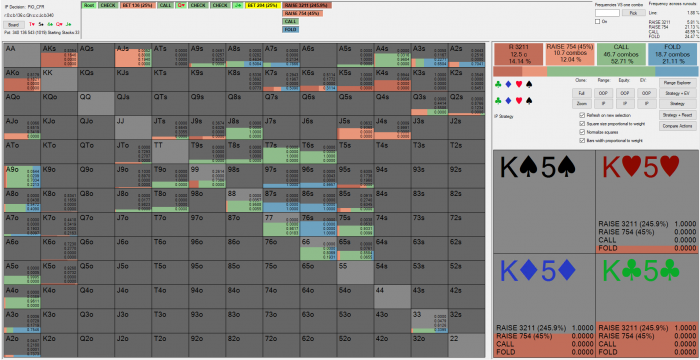Open the Range Explorer

(x=678, y=83)
